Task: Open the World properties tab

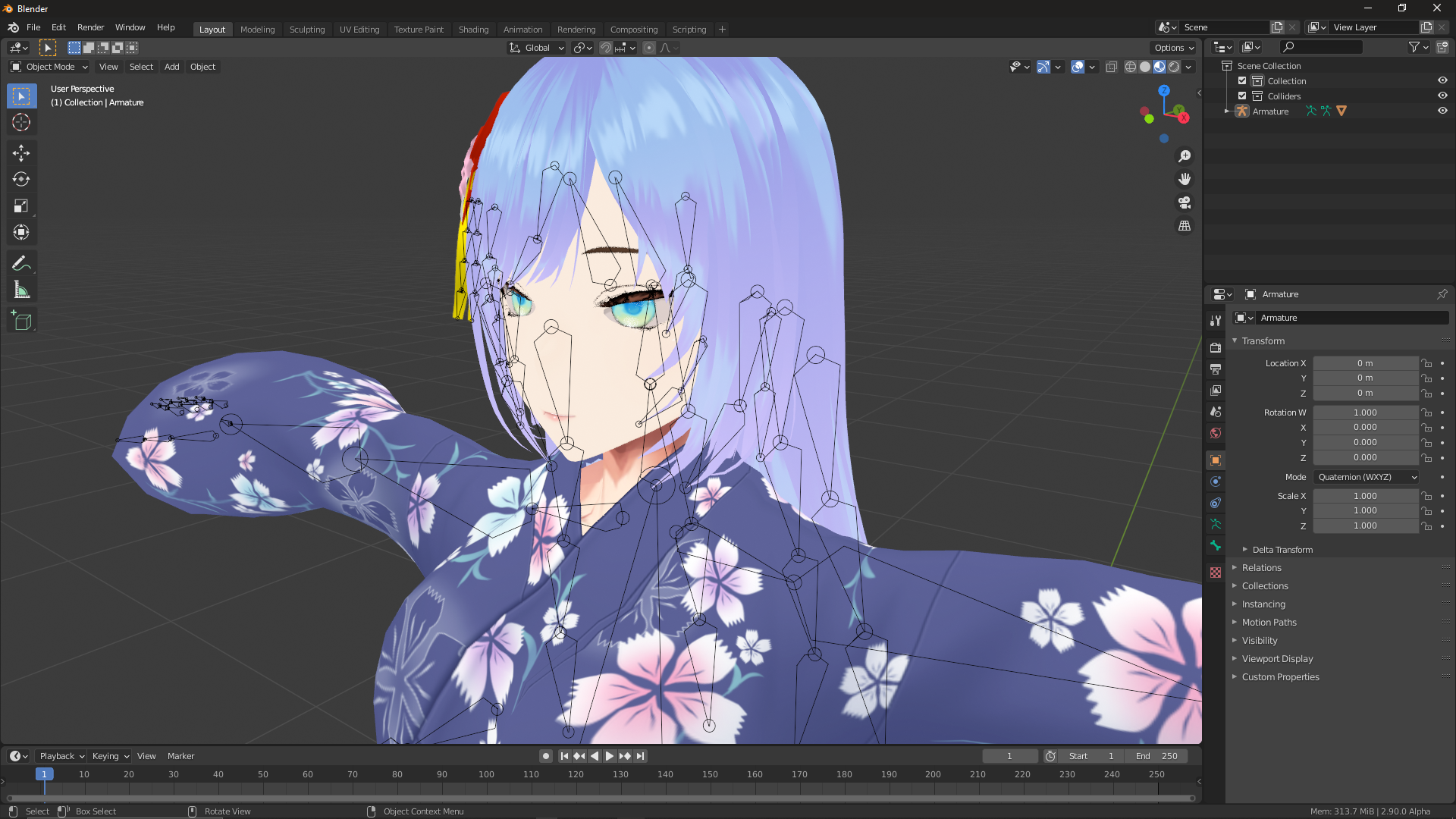Action: (1216, 433)
